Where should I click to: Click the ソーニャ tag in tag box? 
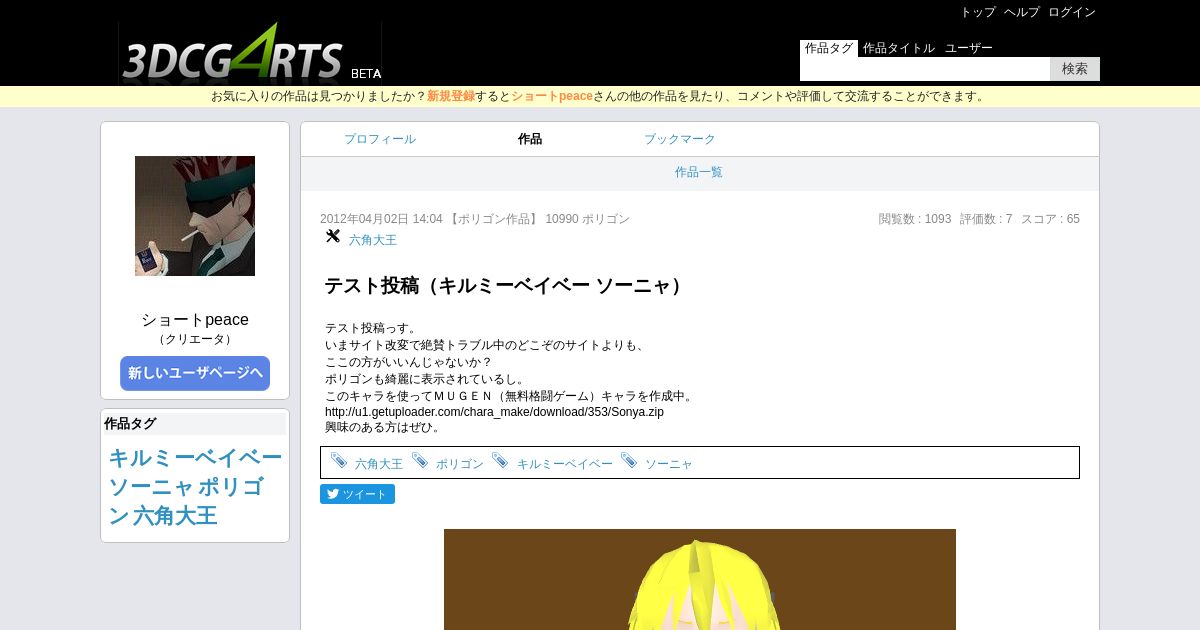[669, 464]
